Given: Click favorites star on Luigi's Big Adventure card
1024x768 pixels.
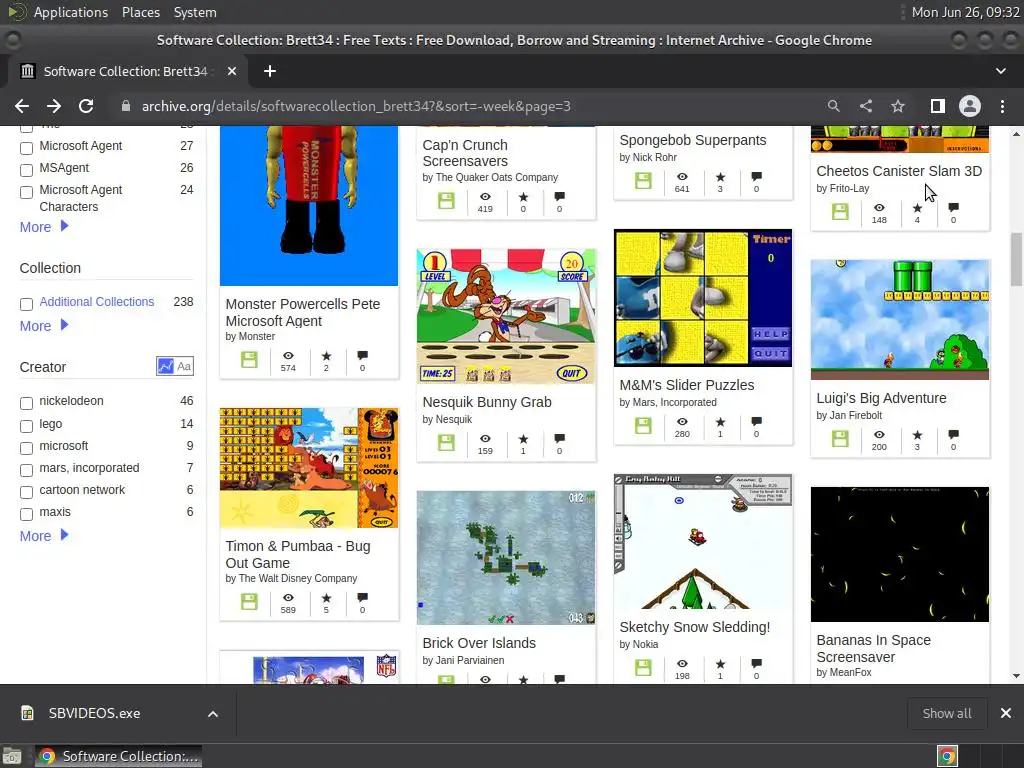Looking at the screenshot, I should coord(918,434).
